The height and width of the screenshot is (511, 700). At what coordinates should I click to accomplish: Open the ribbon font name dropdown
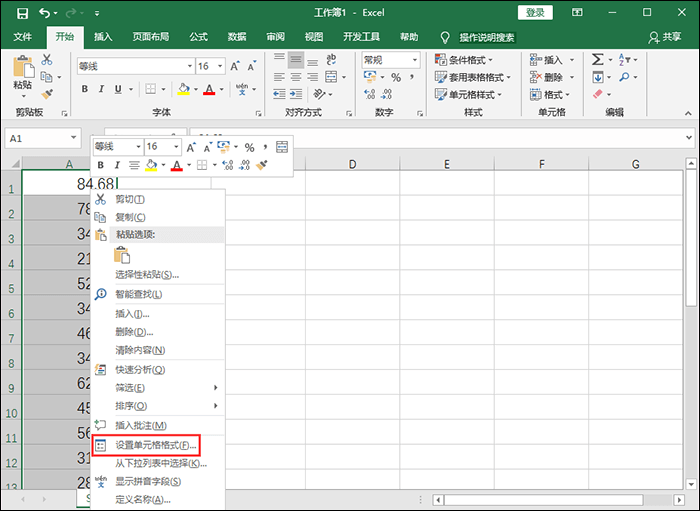pyautogui.click(x=190, y=66)
